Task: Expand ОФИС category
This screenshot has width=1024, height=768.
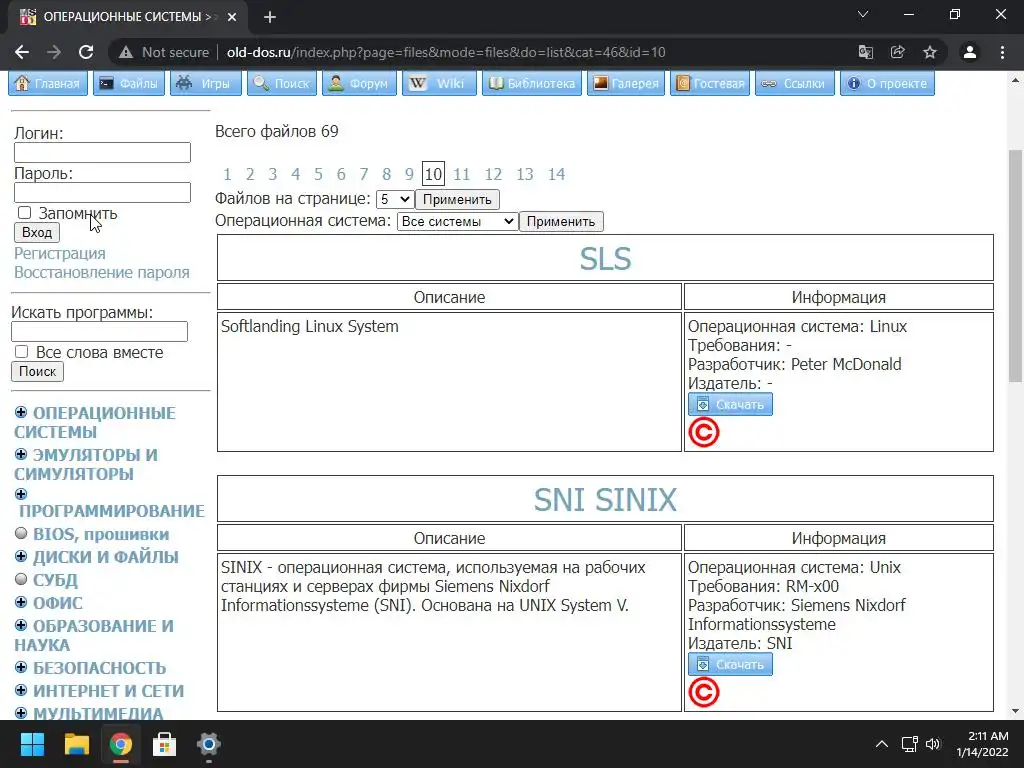Action: click(21, 601)
